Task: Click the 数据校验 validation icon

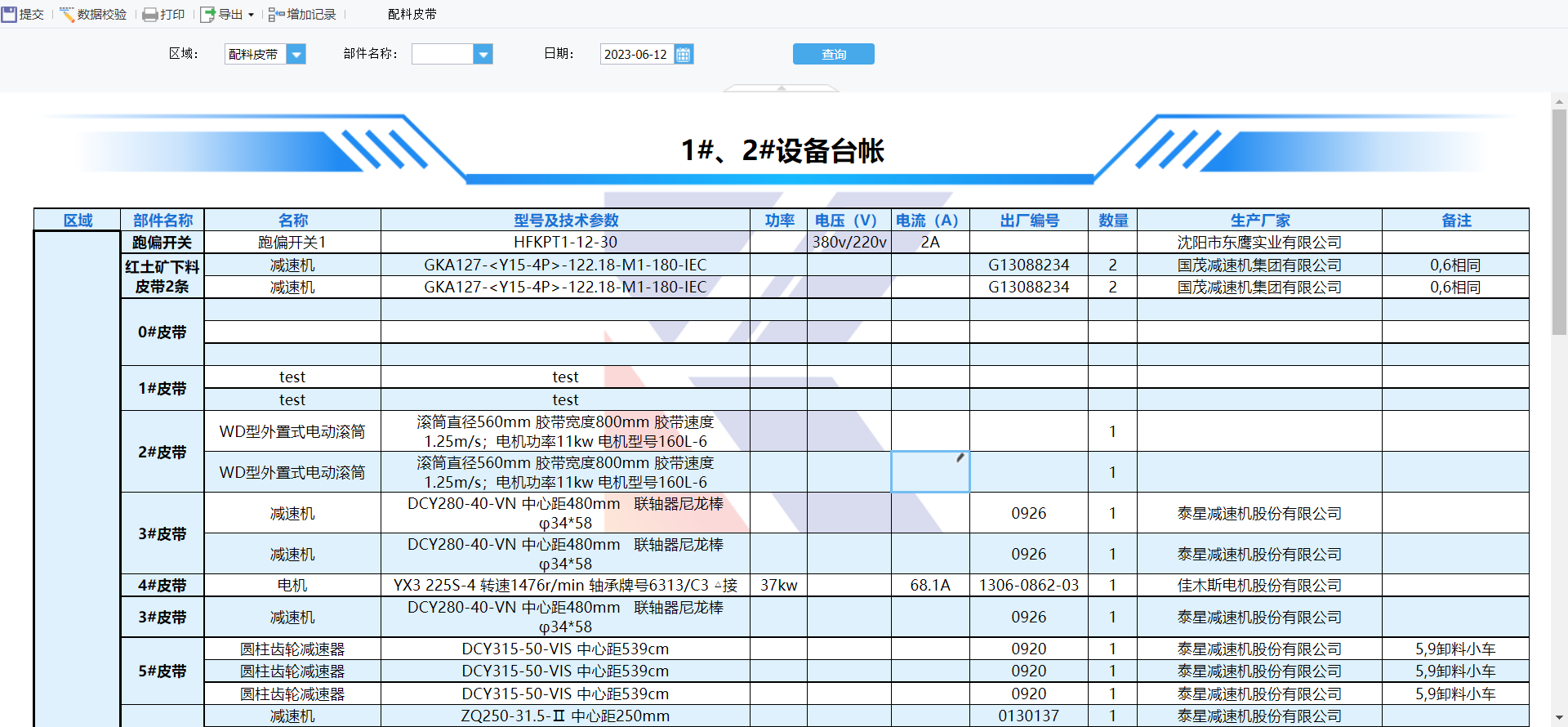Action: 67,14
